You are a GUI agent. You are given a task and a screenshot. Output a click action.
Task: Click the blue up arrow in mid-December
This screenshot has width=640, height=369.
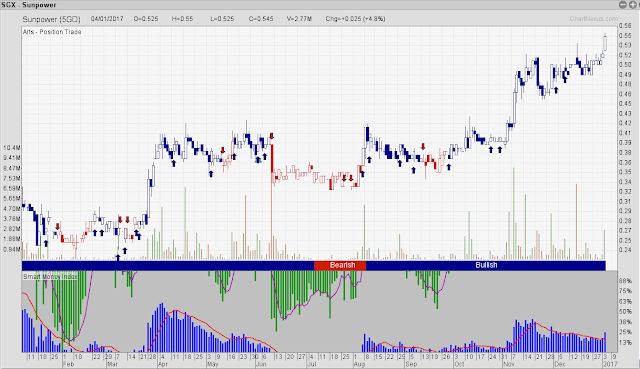tap(565, 80)
